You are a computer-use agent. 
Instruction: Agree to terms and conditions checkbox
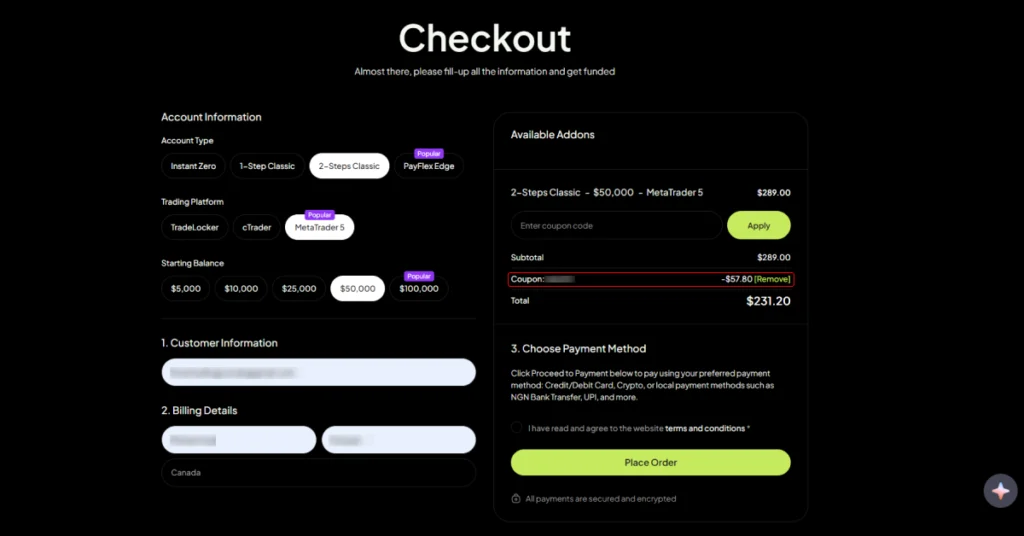517,428
